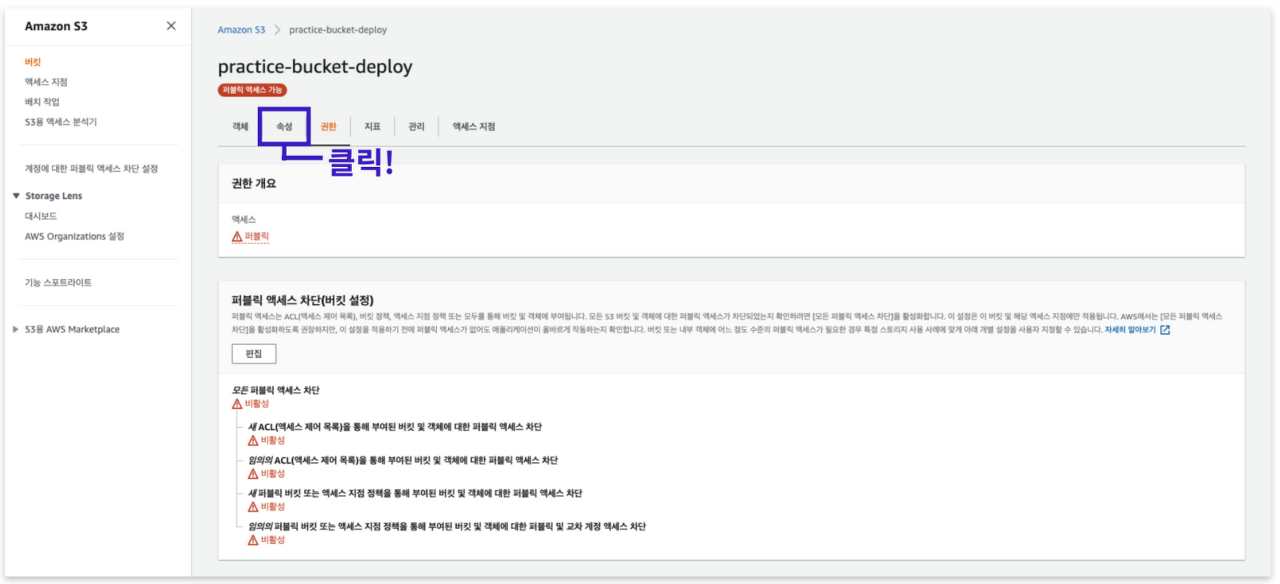Screen dimensions: 1280x584
Task: Open 계정에 대한 퍼블릭 액세스 차단 설정
Action: [x=91, y=169]
